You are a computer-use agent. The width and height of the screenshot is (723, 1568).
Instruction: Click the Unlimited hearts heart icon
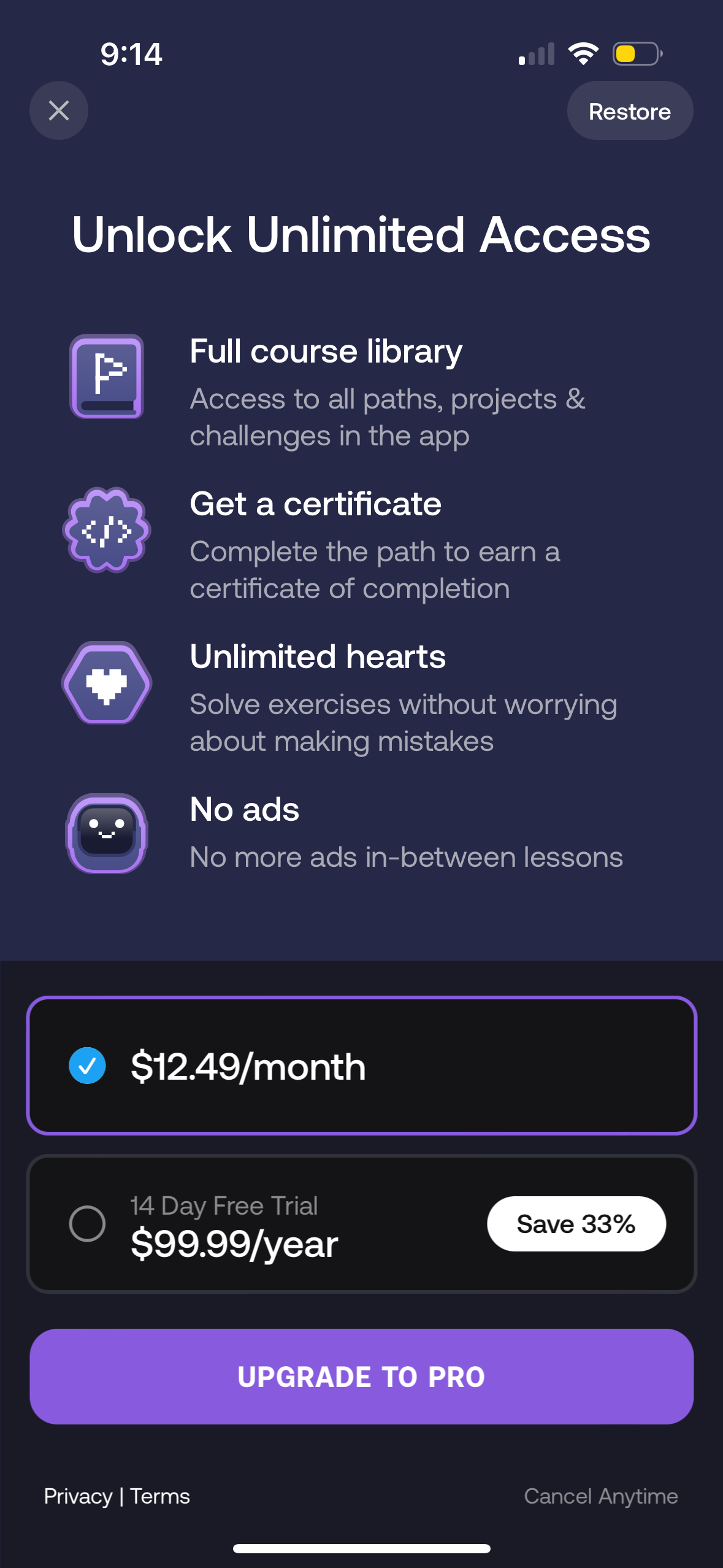[105, 682]
